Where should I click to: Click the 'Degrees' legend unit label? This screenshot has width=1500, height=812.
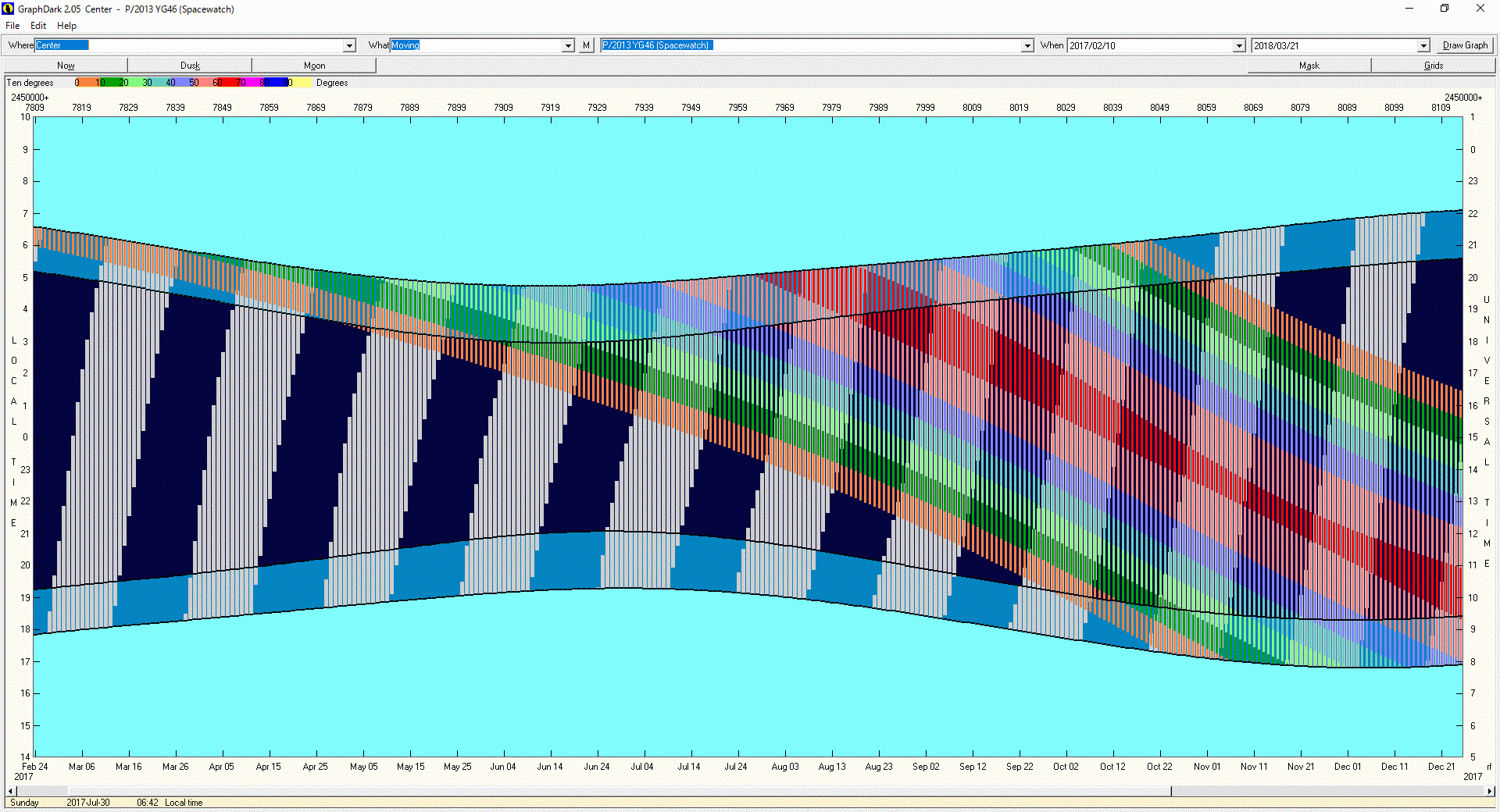click(332, 83)
